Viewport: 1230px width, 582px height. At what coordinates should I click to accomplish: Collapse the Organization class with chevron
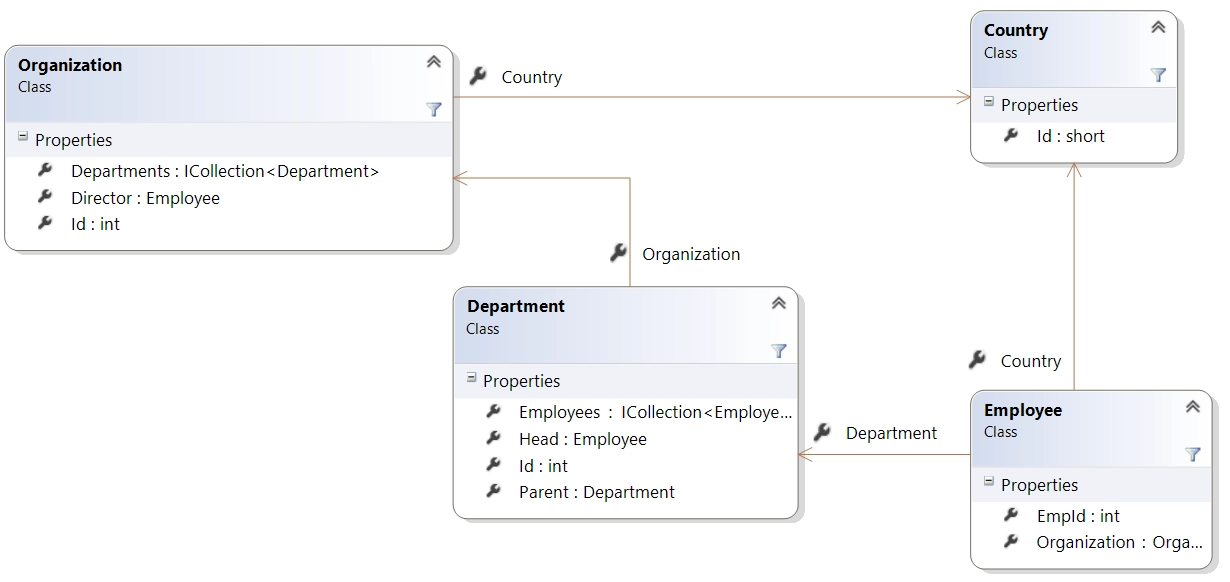pyautogui.click(x=434, y=62)
